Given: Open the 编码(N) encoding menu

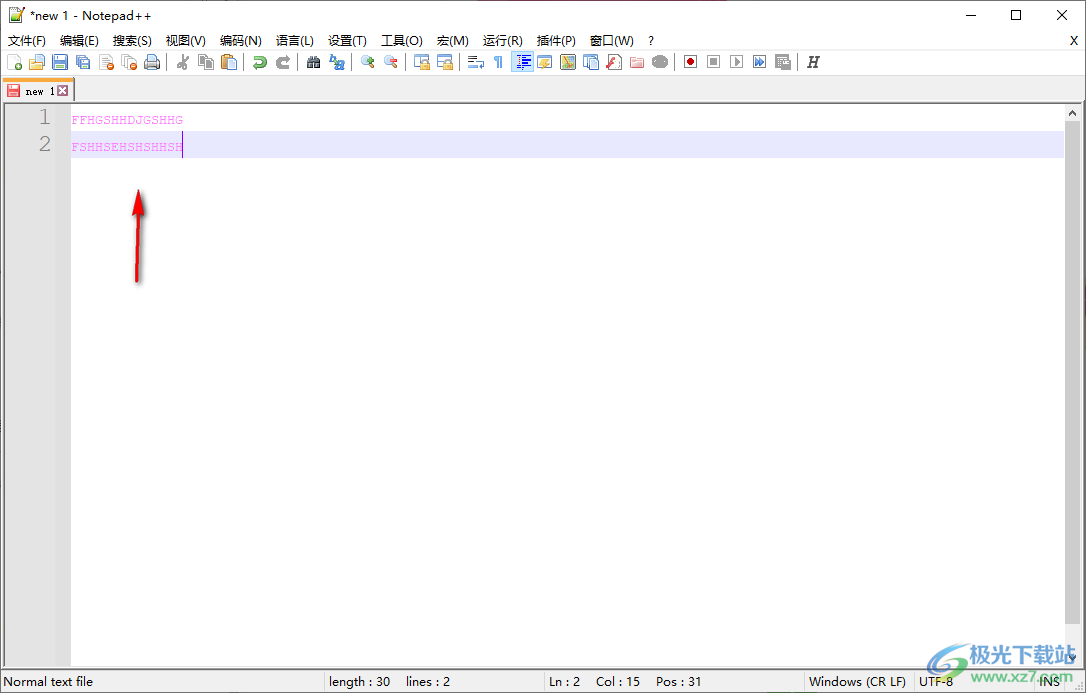Looking at the screenshot, I should coord(240,40).
